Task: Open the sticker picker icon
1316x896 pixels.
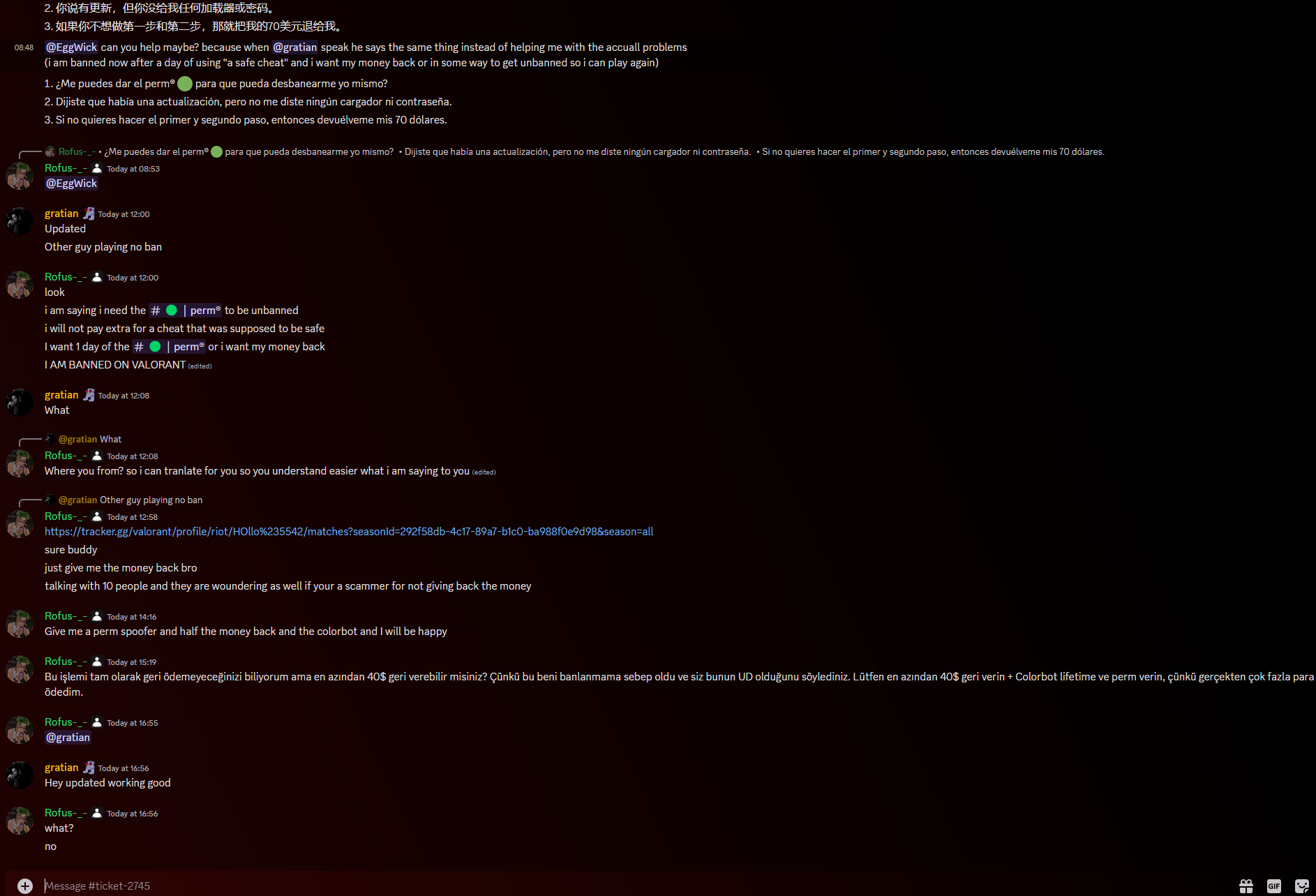Action: pyautogui.click(x=1302, y=886)
